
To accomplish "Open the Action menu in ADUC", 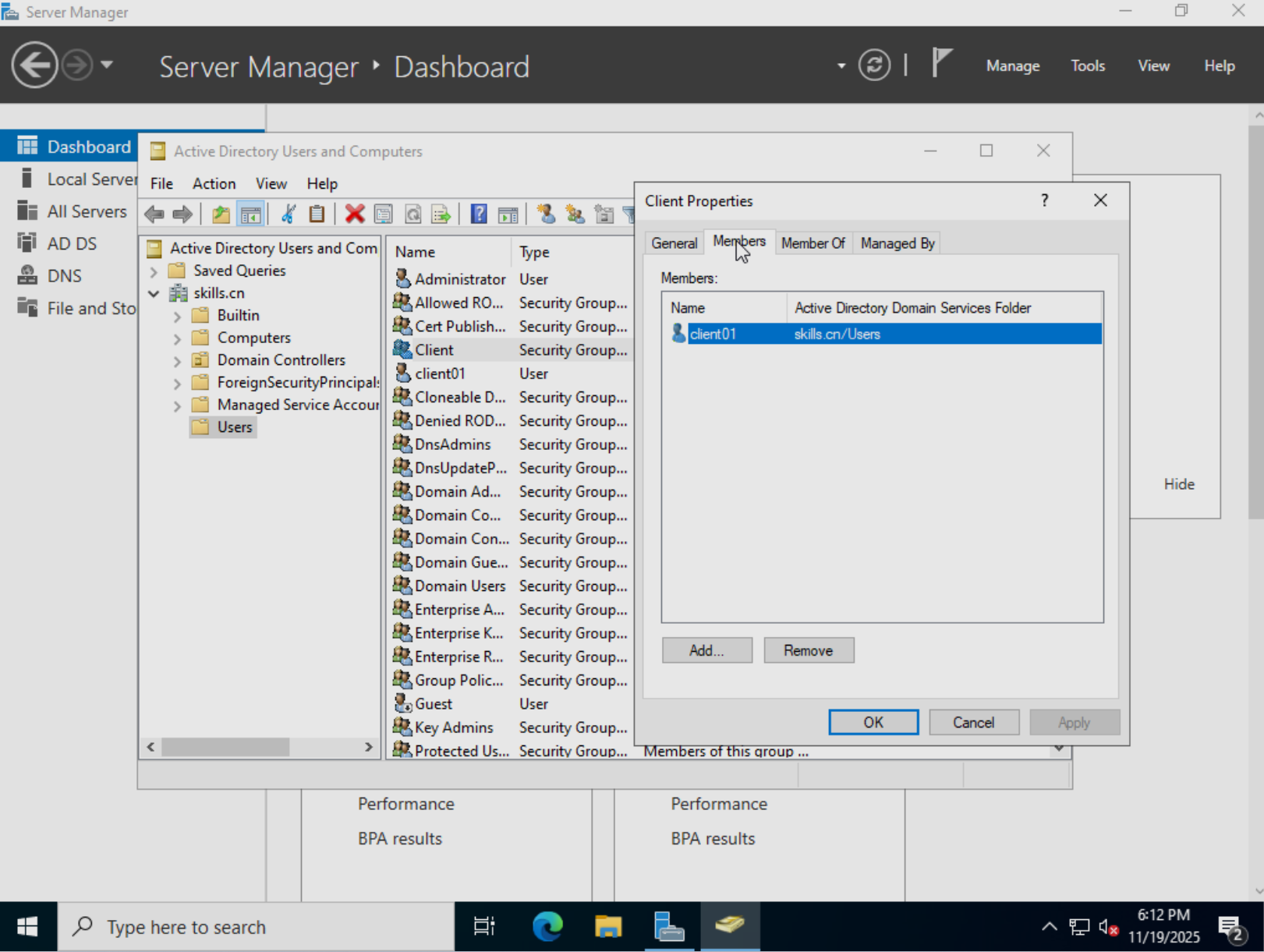I will pos(214,183).
